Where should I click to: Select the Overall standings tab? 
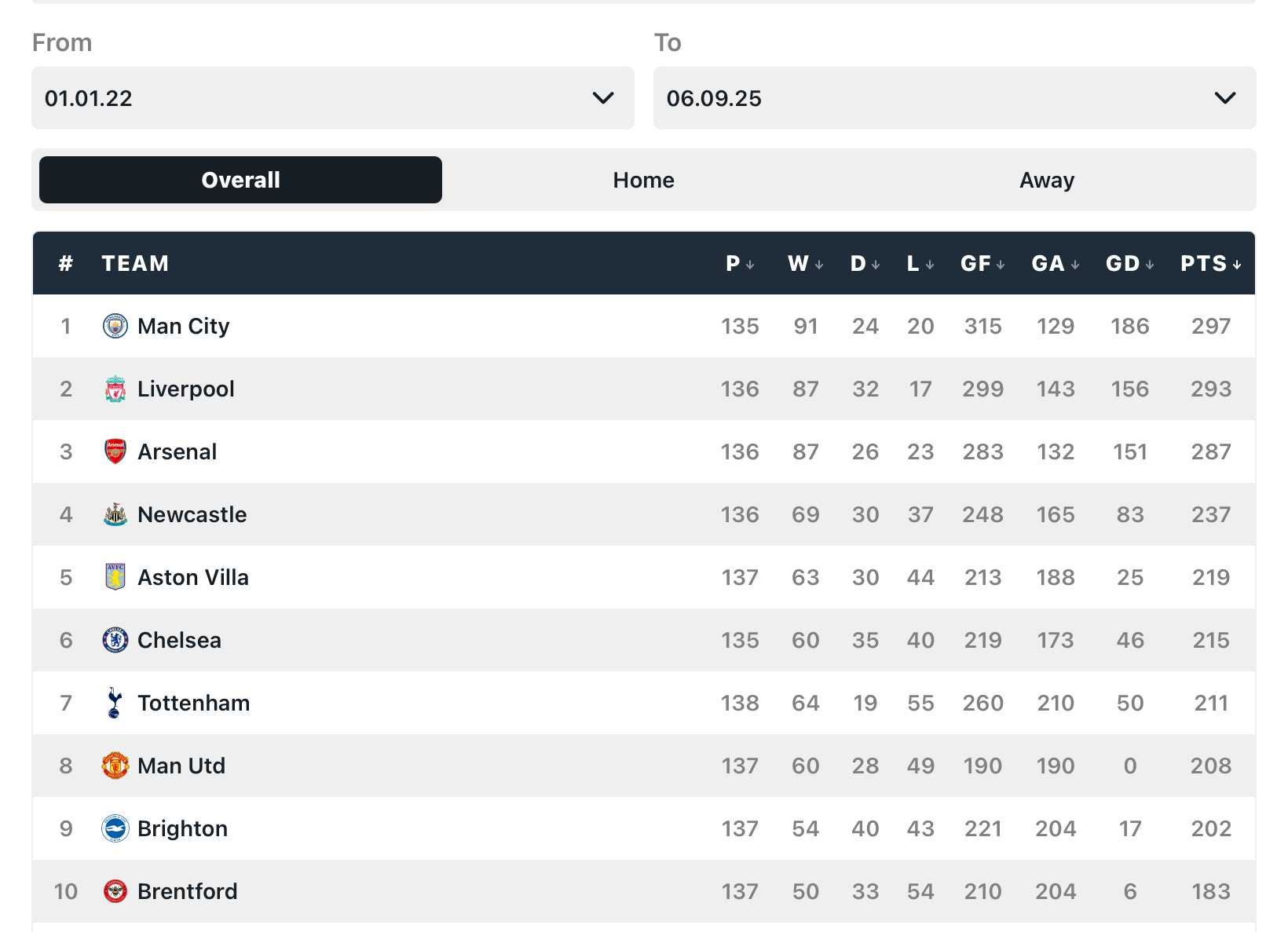tap(240, 180)
